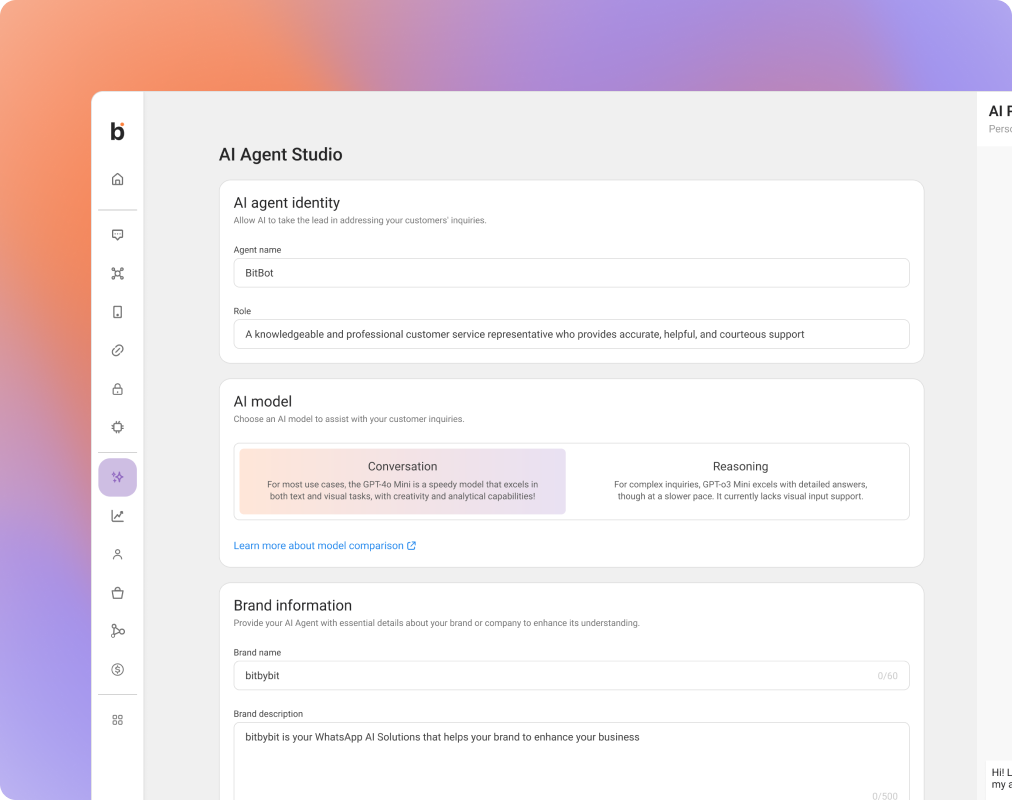Click the bitbybit logo in sidebar
Viewport: 1012px width, 800px height.
coord(117,131)
